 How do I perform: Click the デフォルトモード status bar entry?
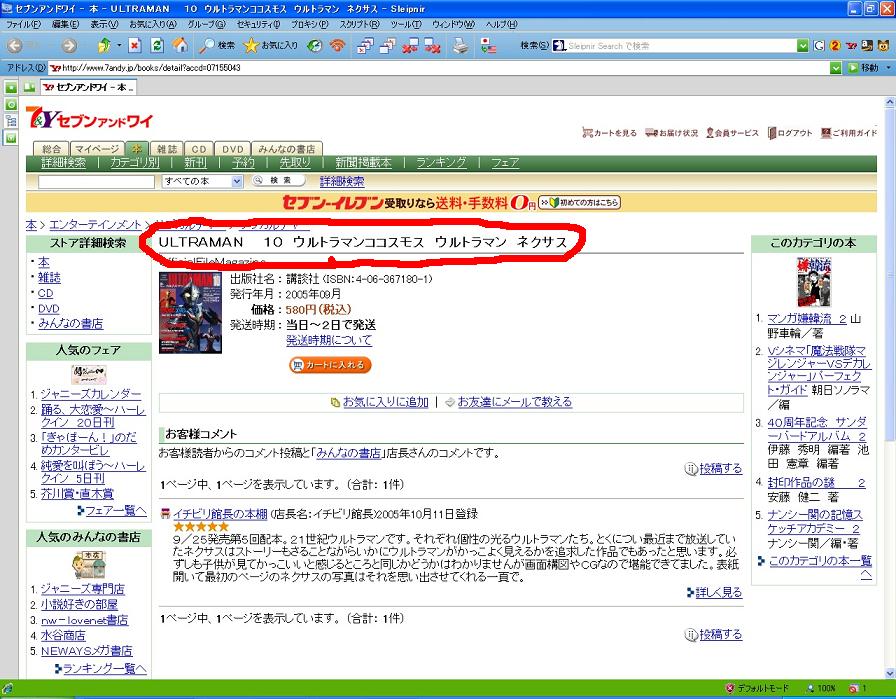pyautogui.click(x=757, y=688)
